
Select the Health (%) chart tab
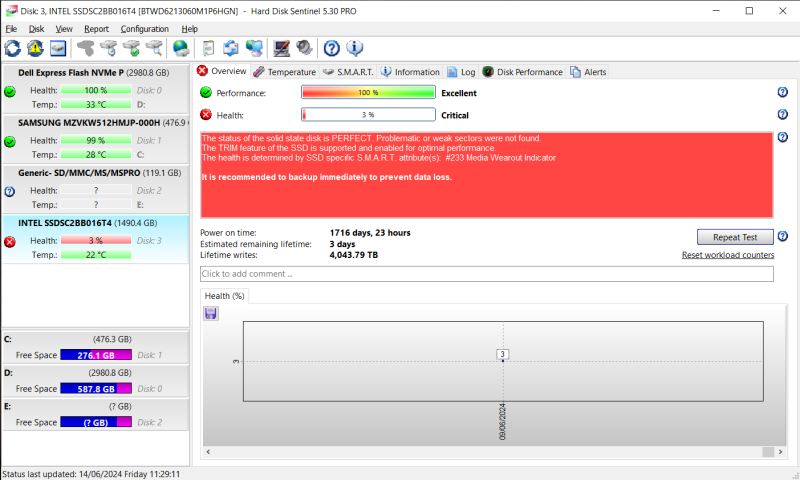click(224, 296)
